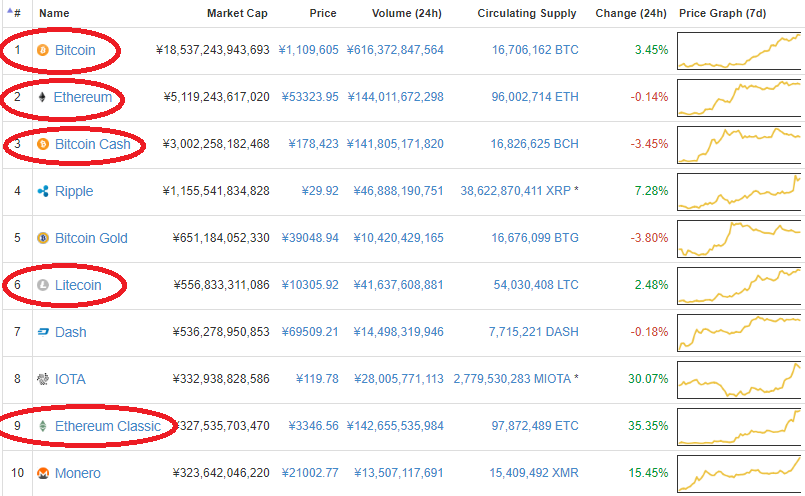Open Bitcoin Gold's 7-day price graph
Screen dimensions: 805x496
tap(739, 239)
